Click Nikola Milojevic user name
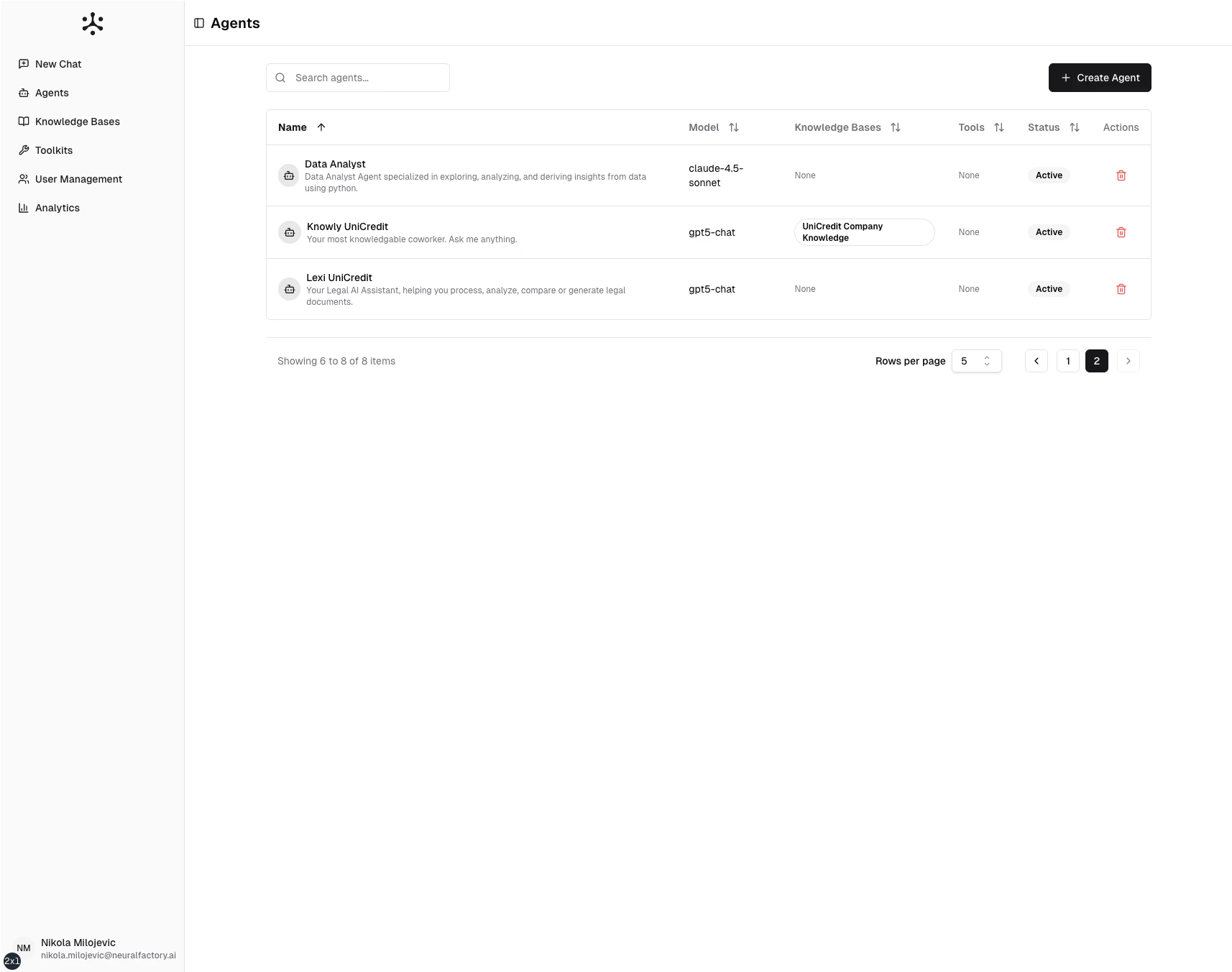Viewport: 1232px width, 972px height. [x=78, y=943]
